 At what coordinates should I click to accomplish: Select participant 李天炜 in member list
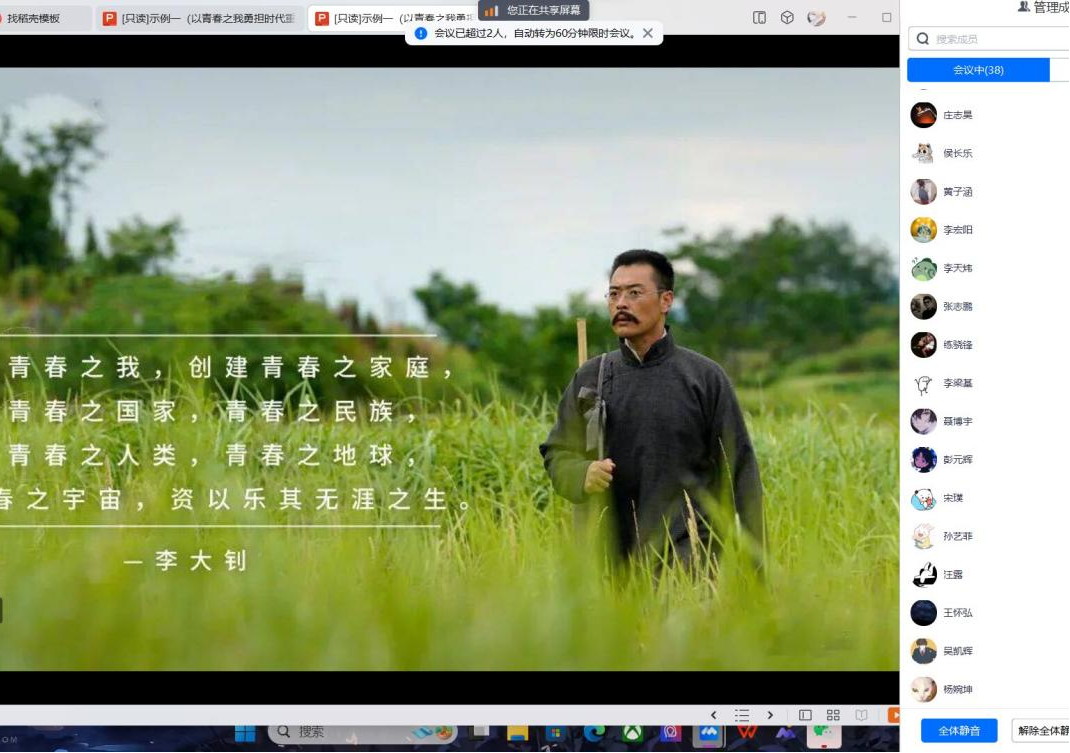tap(957, 268)
